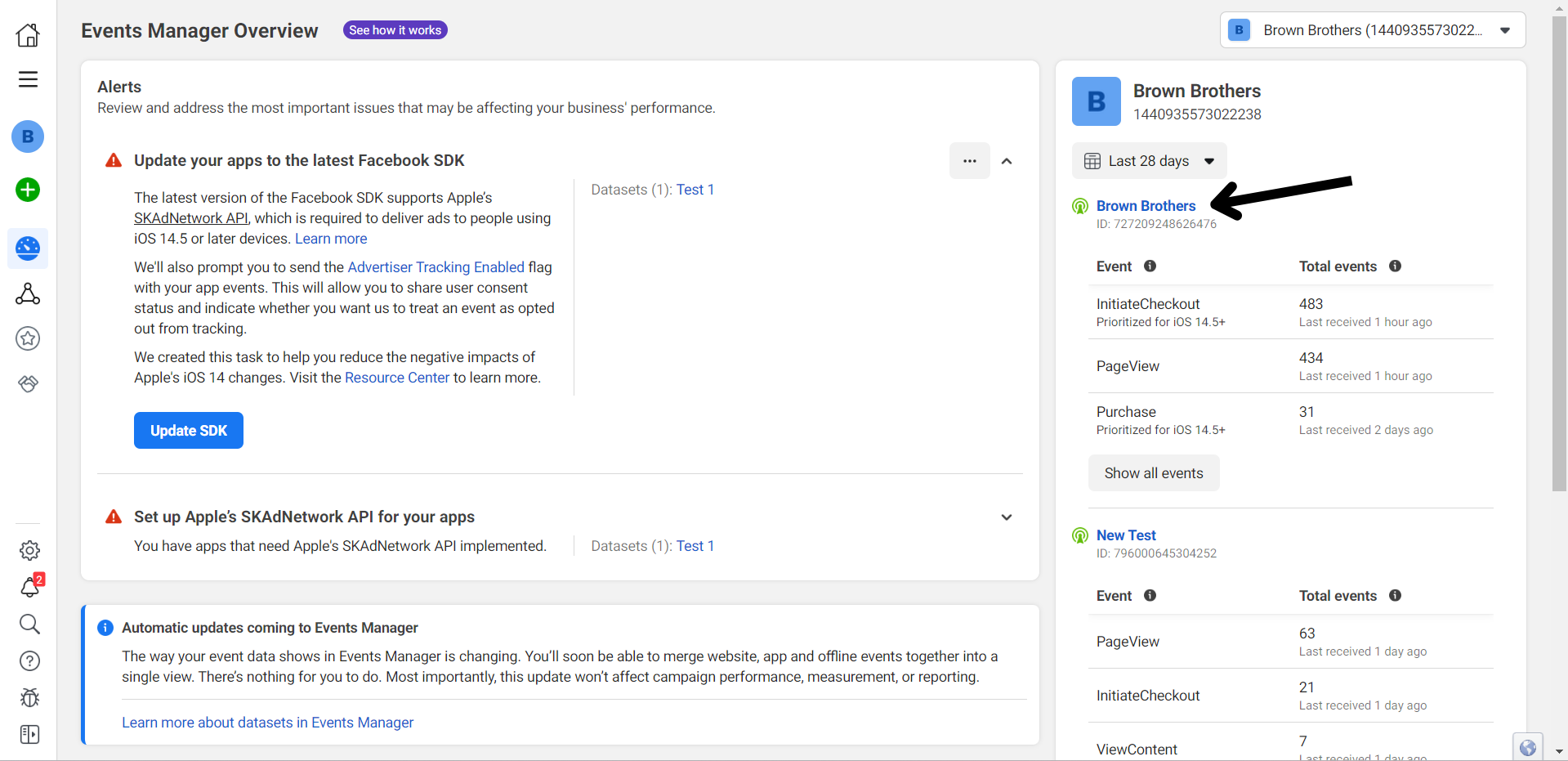
Task: Click the info icon next to Event under New Test
Action: tap(1150, 595)
